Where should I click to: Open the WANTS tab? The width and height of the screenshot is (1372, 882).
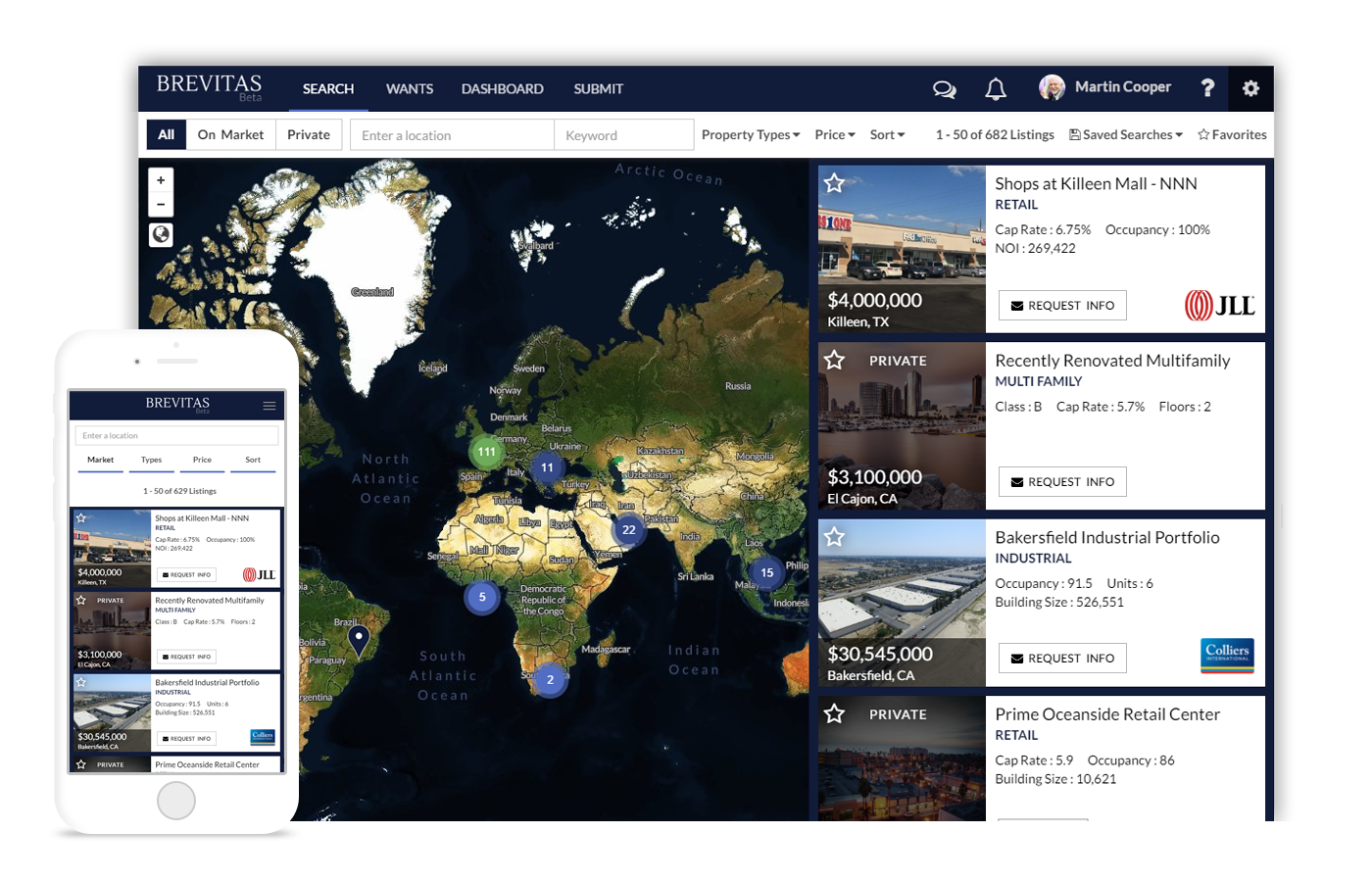pos(410,89)
